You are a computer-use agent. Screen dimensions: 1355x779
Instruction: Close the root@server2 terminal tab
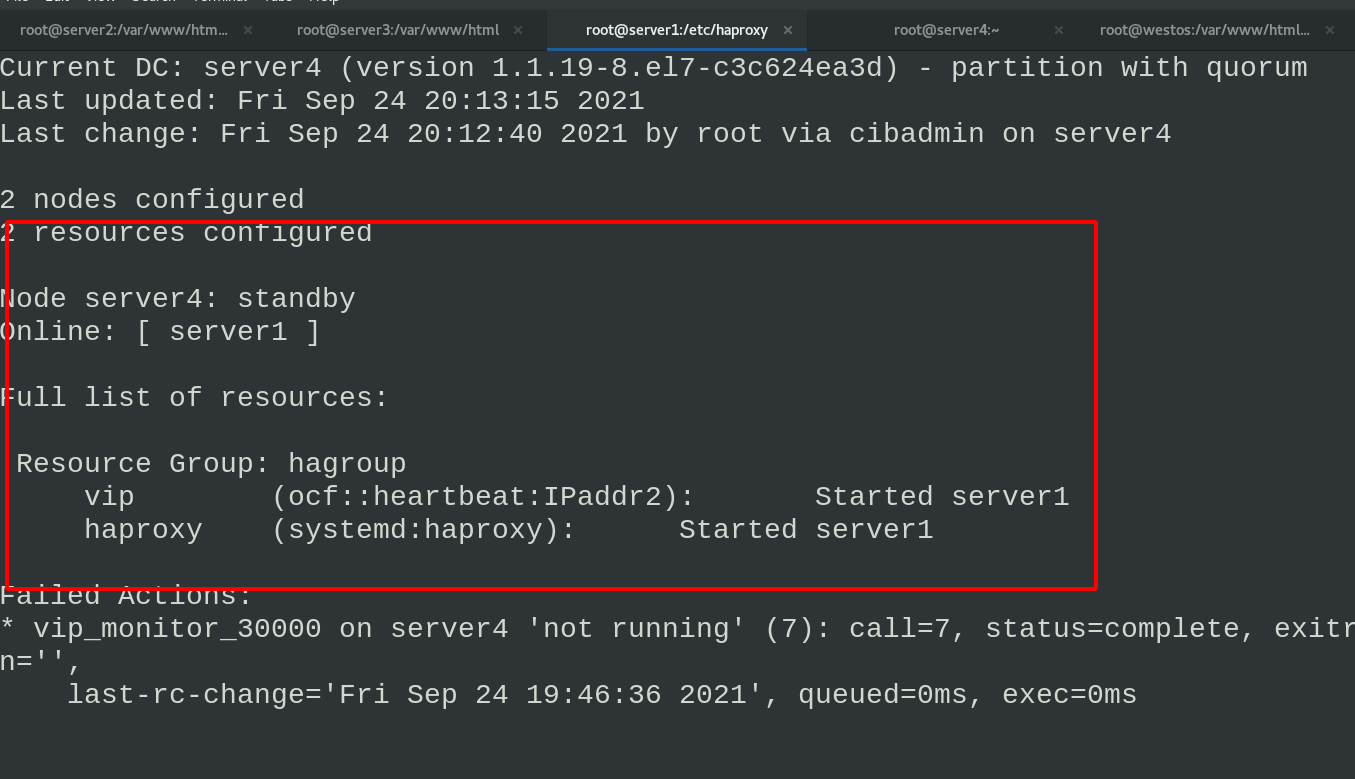coord(248,30)
